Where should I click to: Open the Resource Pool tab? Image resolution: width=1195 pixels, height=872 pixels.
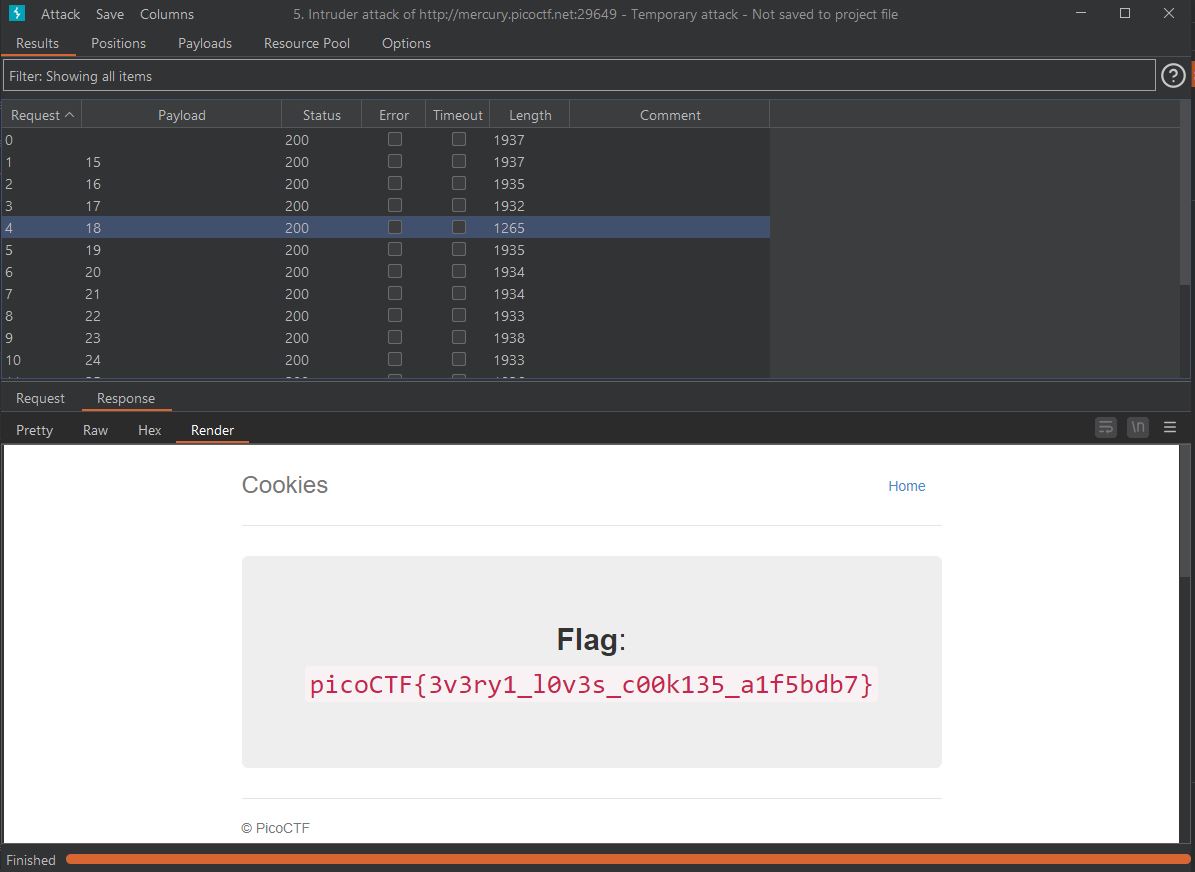click(x=307, y=43)
